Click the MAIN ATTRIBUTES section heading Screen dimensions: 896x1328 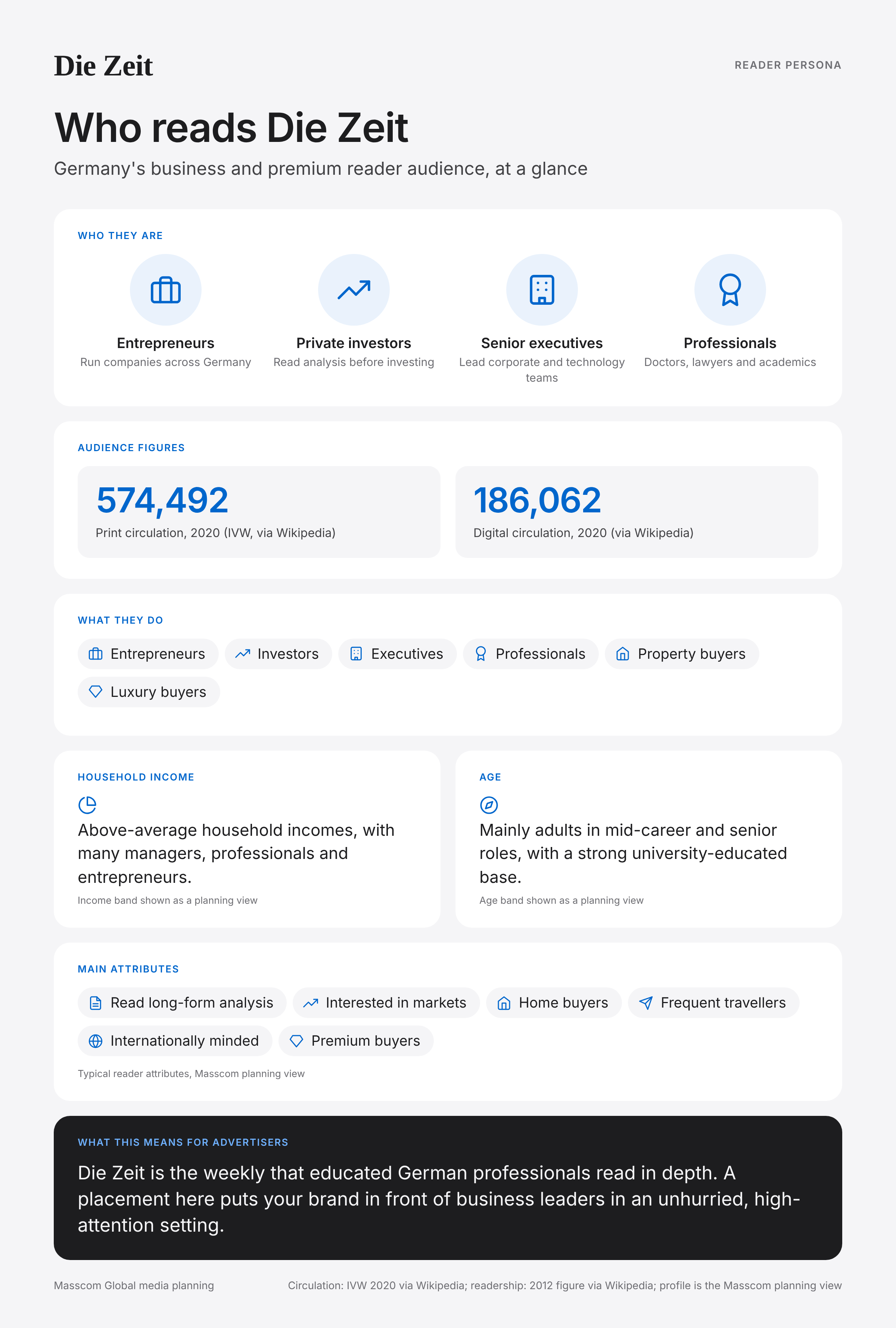128,969
